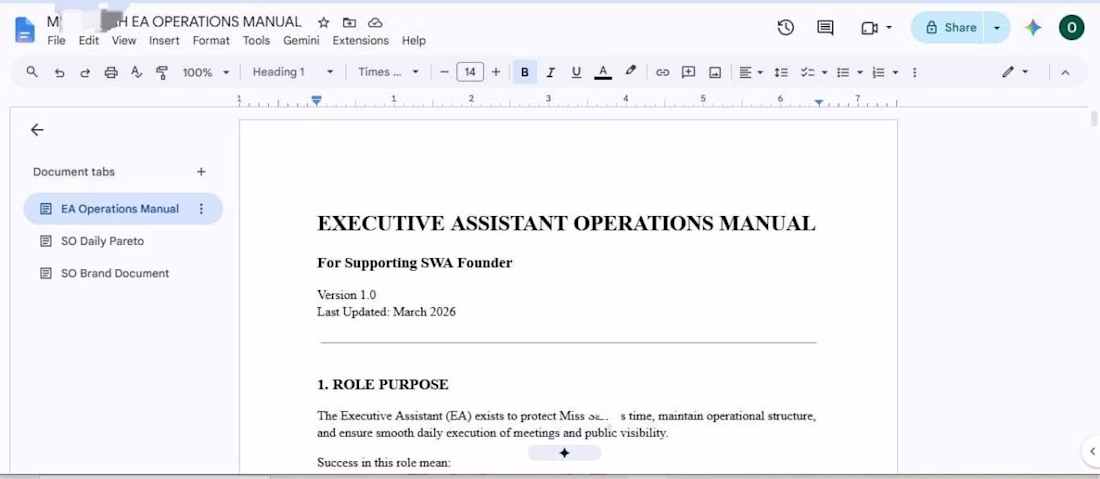Open the zoom 100% dropdown
This screenshot has height=479, width=1100.
pos(206,72)
